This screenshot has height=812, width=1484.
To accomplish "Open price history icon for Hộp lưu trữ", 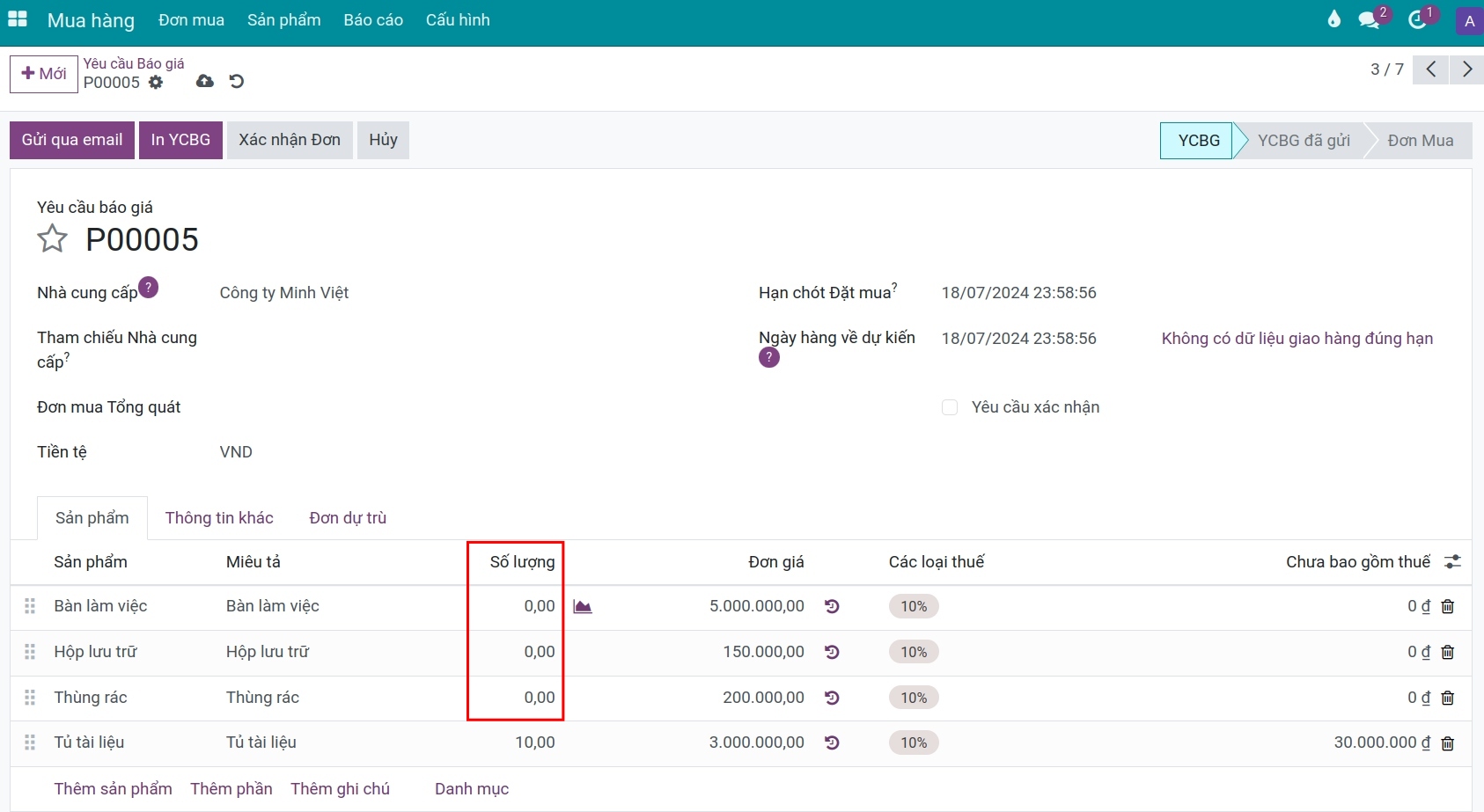I will [x=832, y=652].
